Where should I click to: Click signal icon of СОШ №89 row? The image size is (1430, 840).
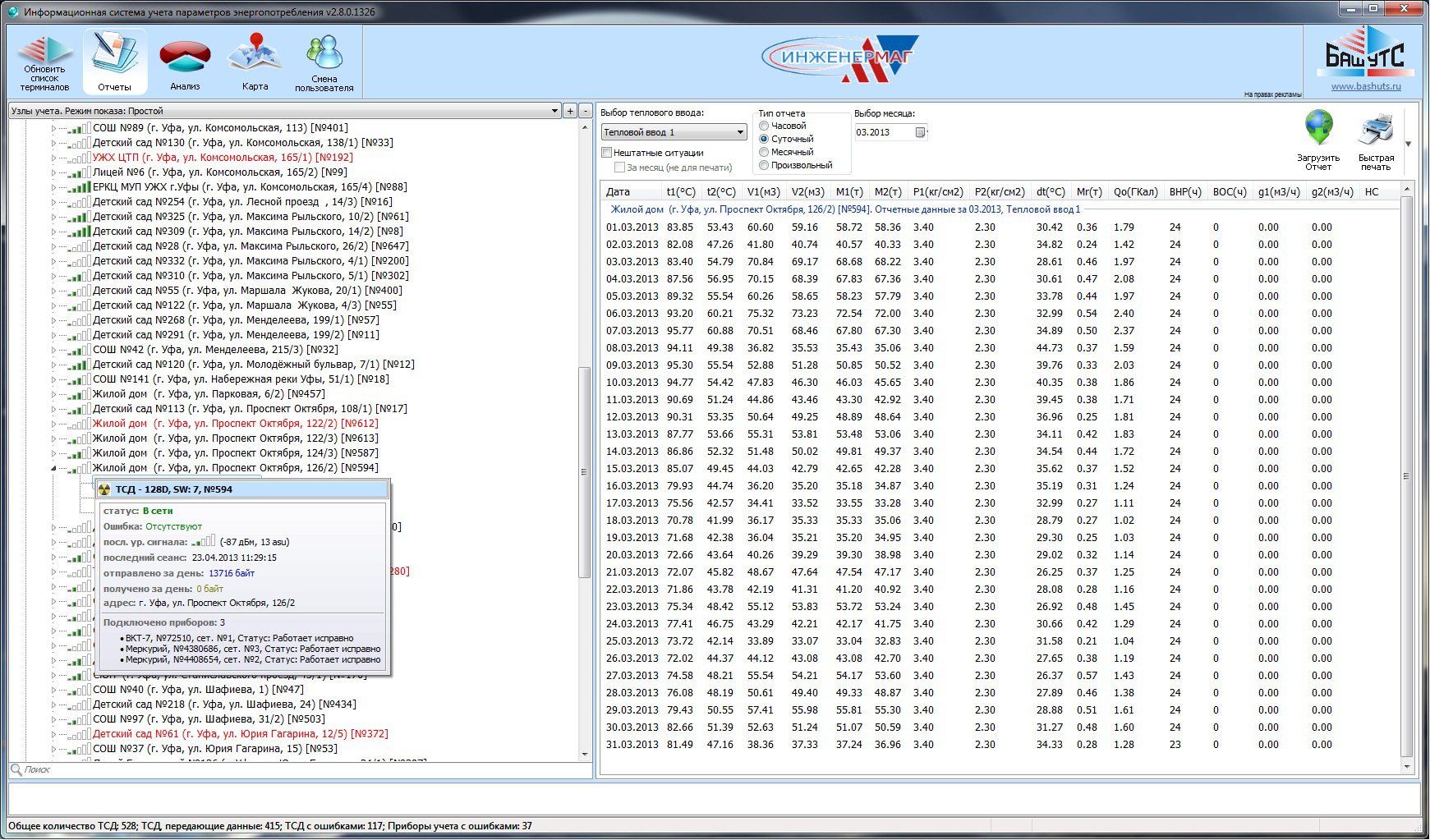pyautogui.click(x=79, y=128)
